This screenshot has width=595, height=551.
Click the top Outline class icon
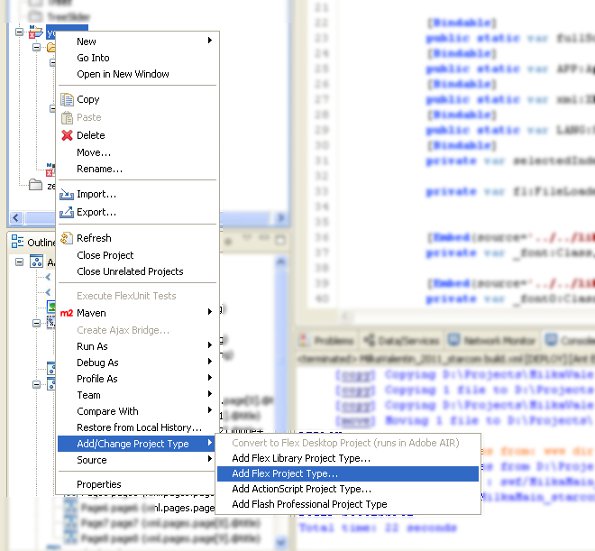tap(36, 261)
